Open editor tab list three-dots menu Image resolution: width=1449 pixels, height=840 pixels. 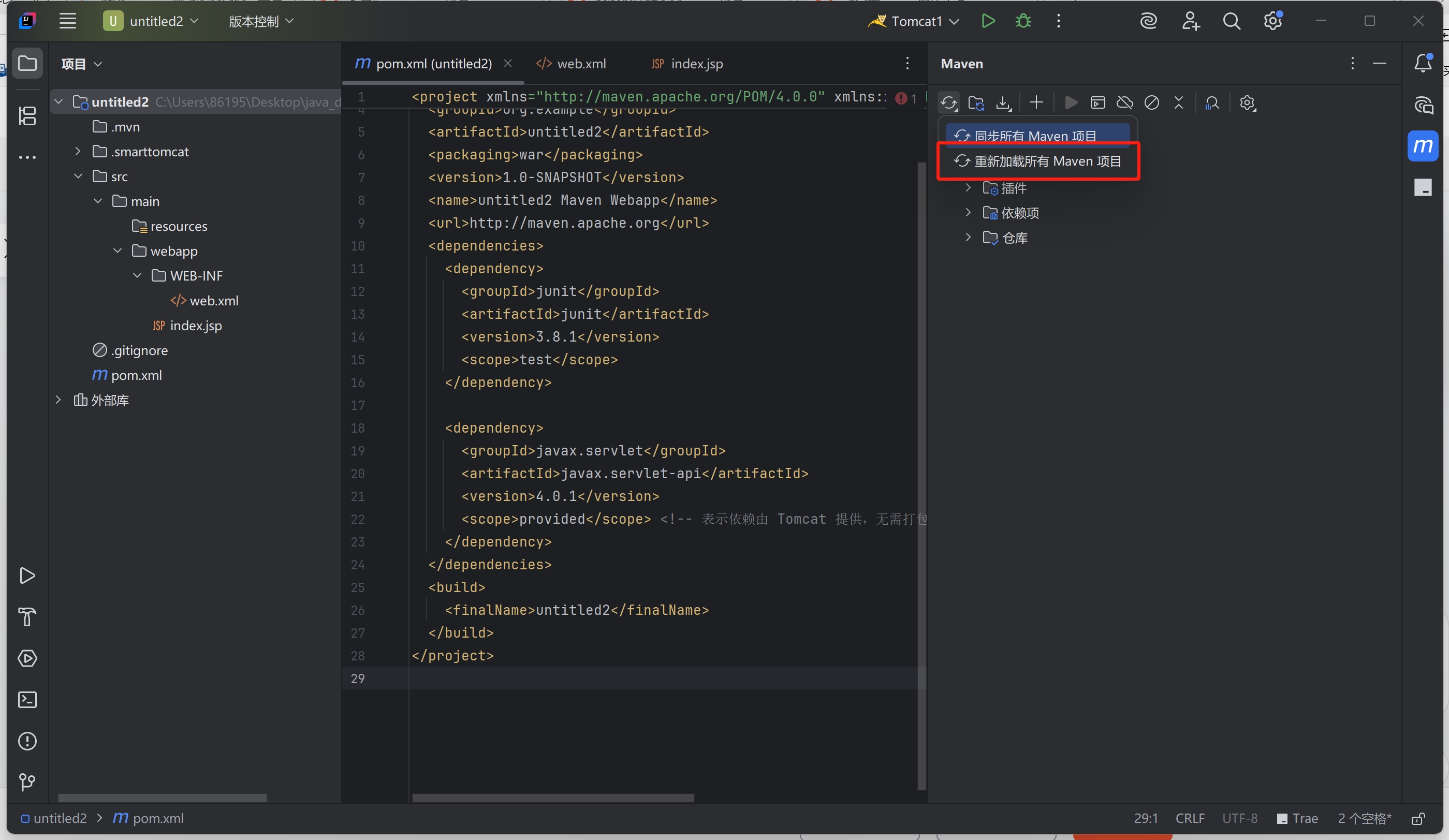[x=908, y=63]
